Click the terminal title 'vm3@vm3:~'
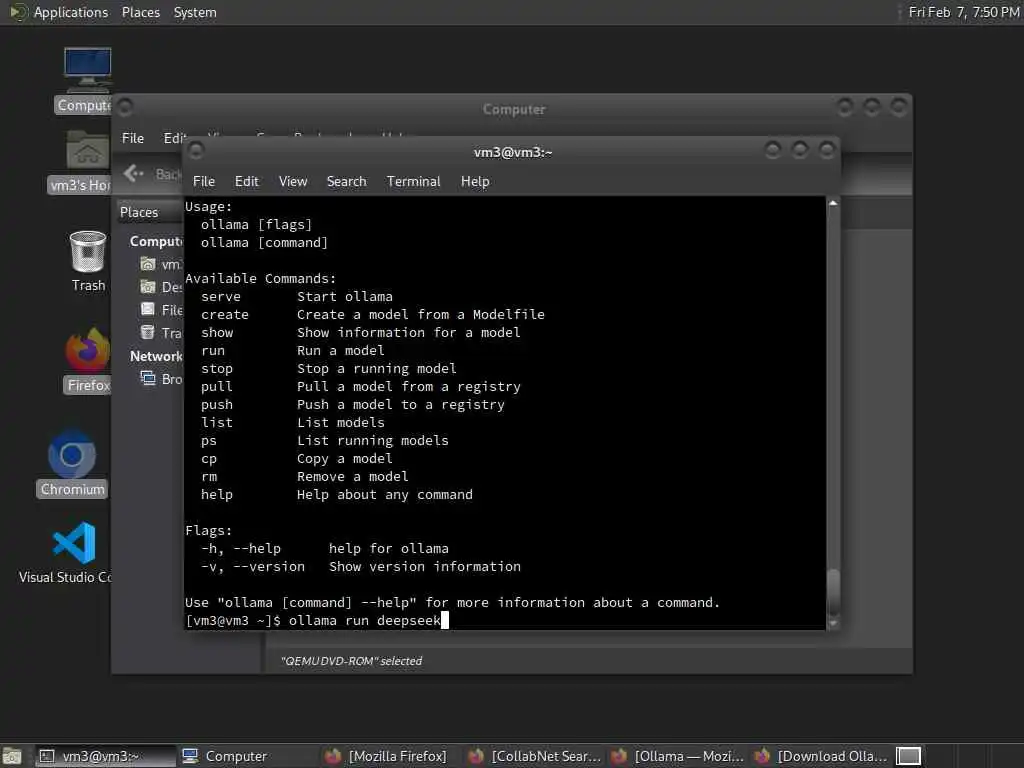The image size is (1024, 768). coord(513,152)
